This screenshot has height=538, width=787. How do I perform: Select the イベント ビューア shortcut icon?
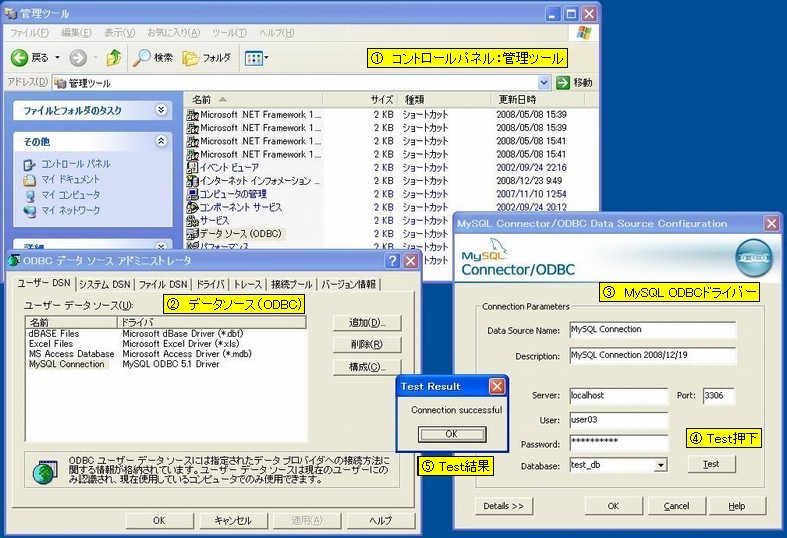click(x=192, y=167)
